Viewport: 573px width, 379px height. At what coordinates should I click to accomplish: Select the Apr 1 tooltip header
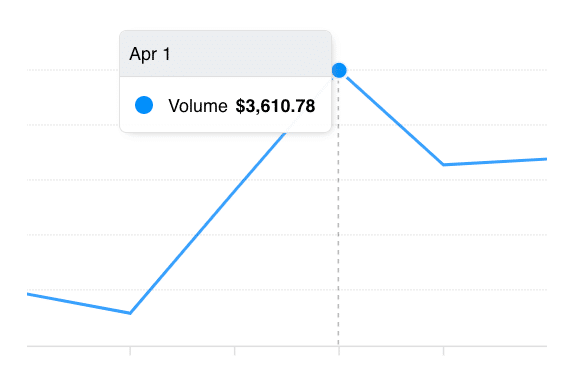click(x=225, y=54)
